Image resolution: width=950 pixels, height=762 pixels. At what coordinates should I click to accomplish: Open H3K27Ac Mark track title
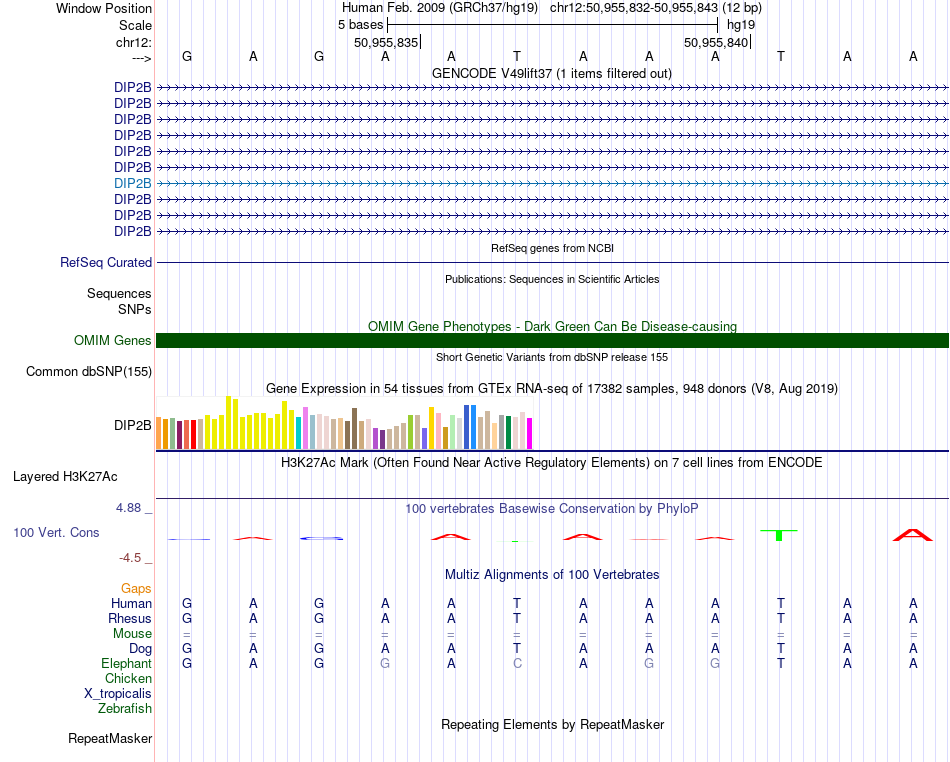tap(552, 463)
